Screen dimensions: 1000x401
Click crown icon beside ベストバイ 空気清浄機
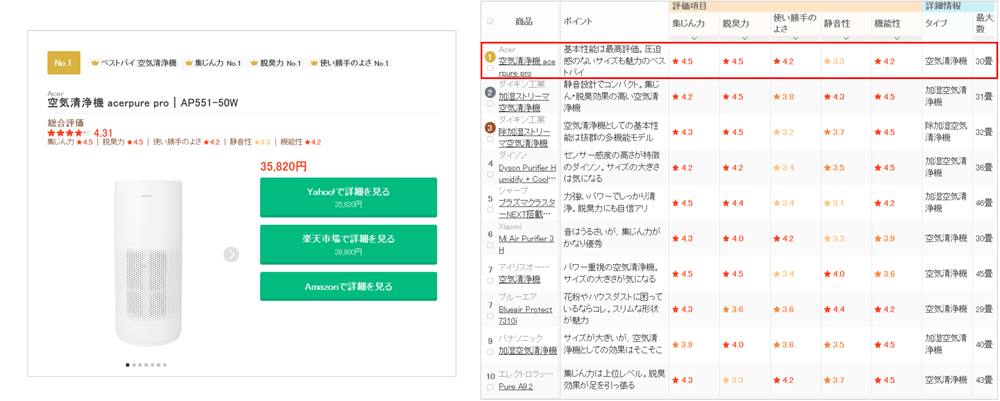[x=95, y=63]
